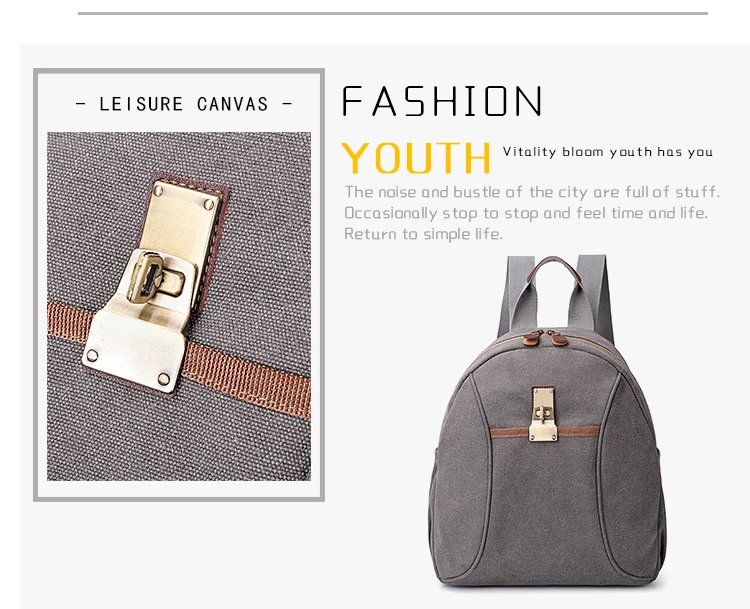Click the 'Return to simple life.' text
The image size is (750, 609).
(x=423, y=234)
